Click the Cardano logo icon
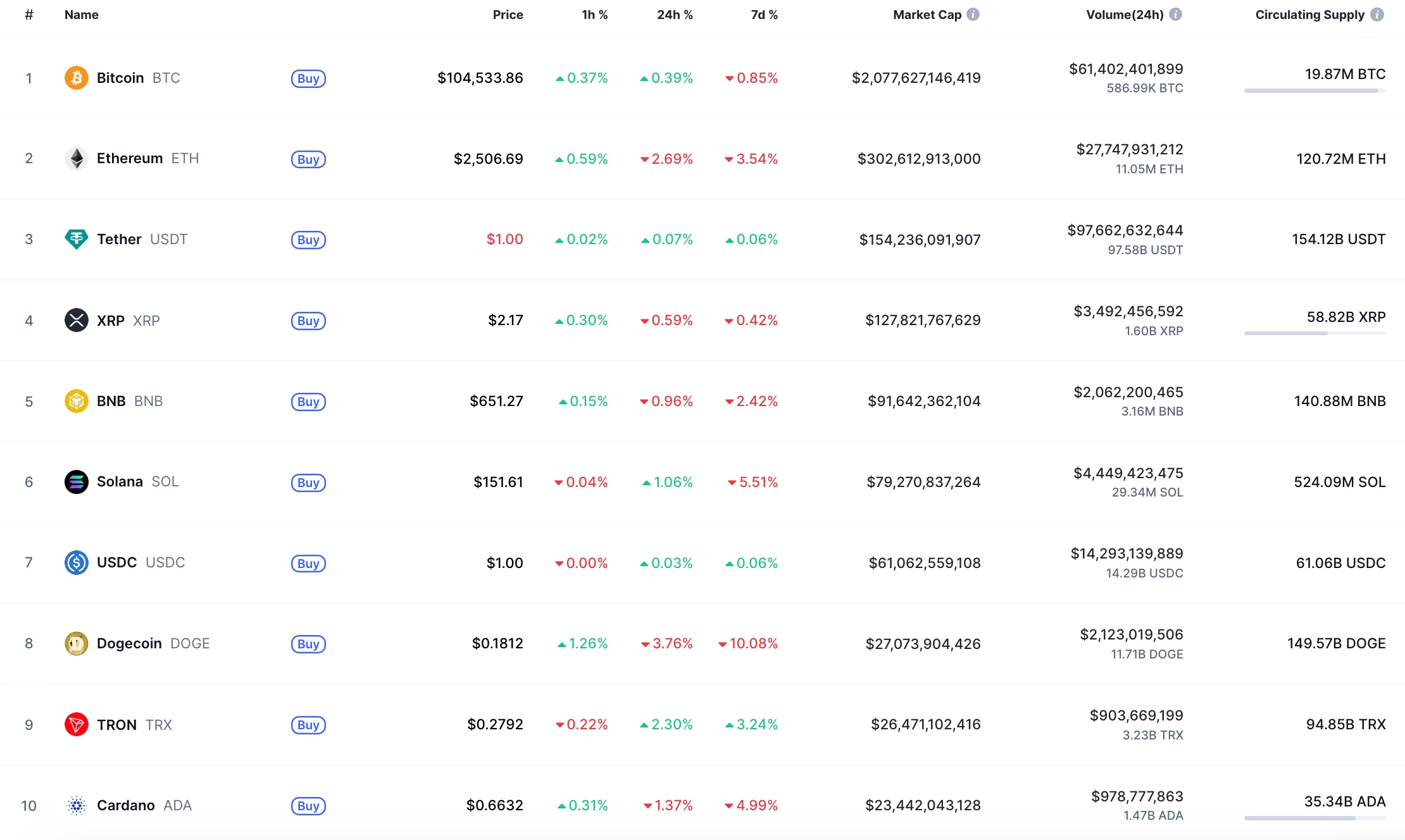The width and height of the screenshot is (1405, 840). coord(77,805)
